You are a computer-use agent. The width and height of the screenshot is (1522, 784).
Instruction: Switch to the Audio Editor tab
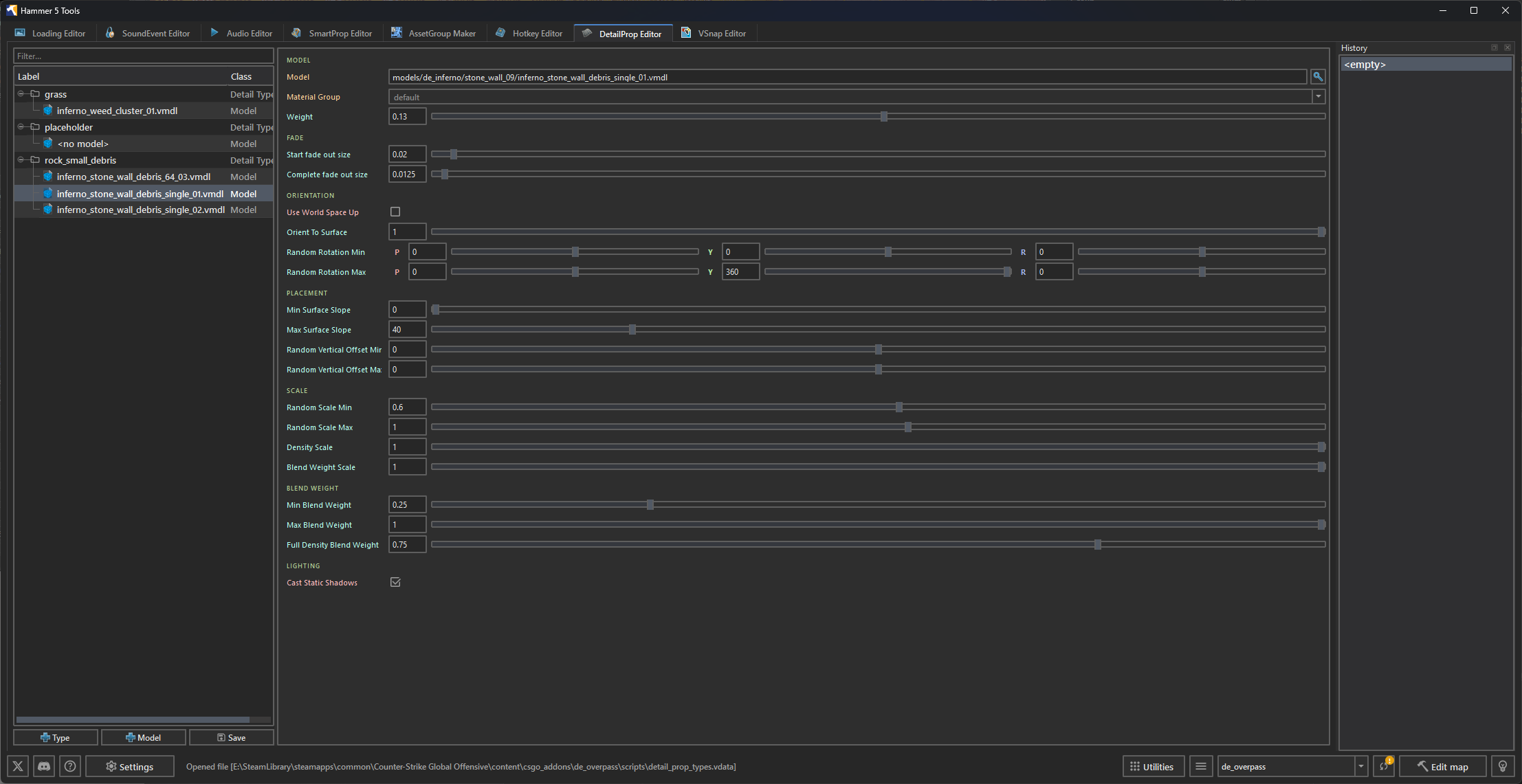click(x=242, y=33)
